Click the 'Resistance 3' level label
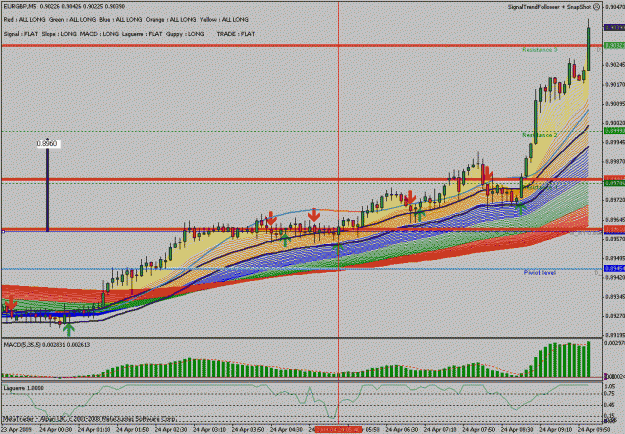625x434 pixels. click(540, 50)
